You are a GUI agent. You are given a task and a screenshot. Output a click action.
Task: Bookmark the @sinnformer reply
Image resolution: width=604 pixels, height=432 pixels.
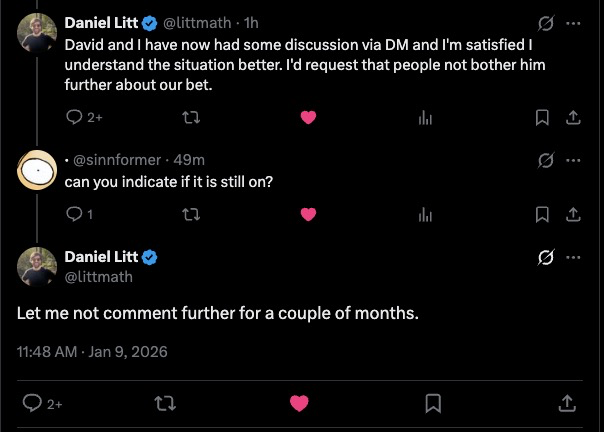[542, 213]
